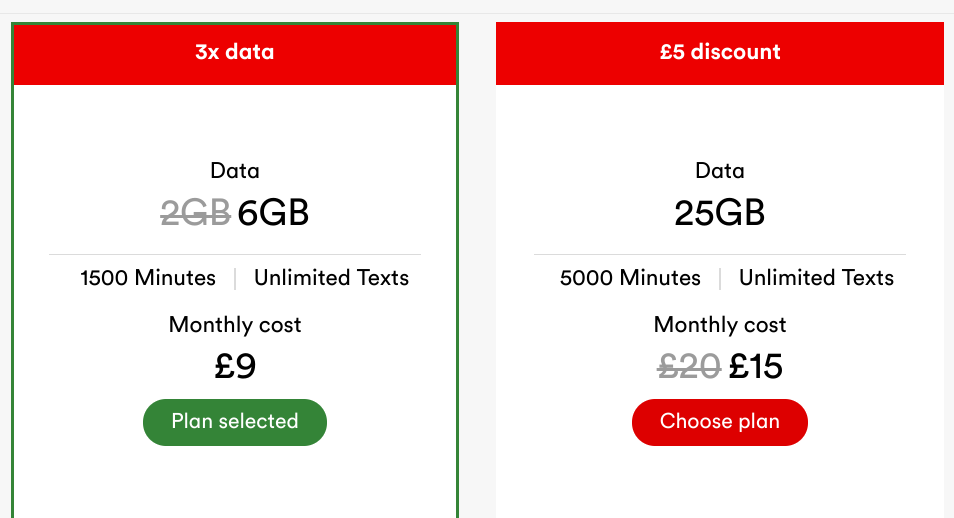Click separator between 1500 Minutes and Unlimited Texts
954x518 pixels.
[x=235, y=278]
